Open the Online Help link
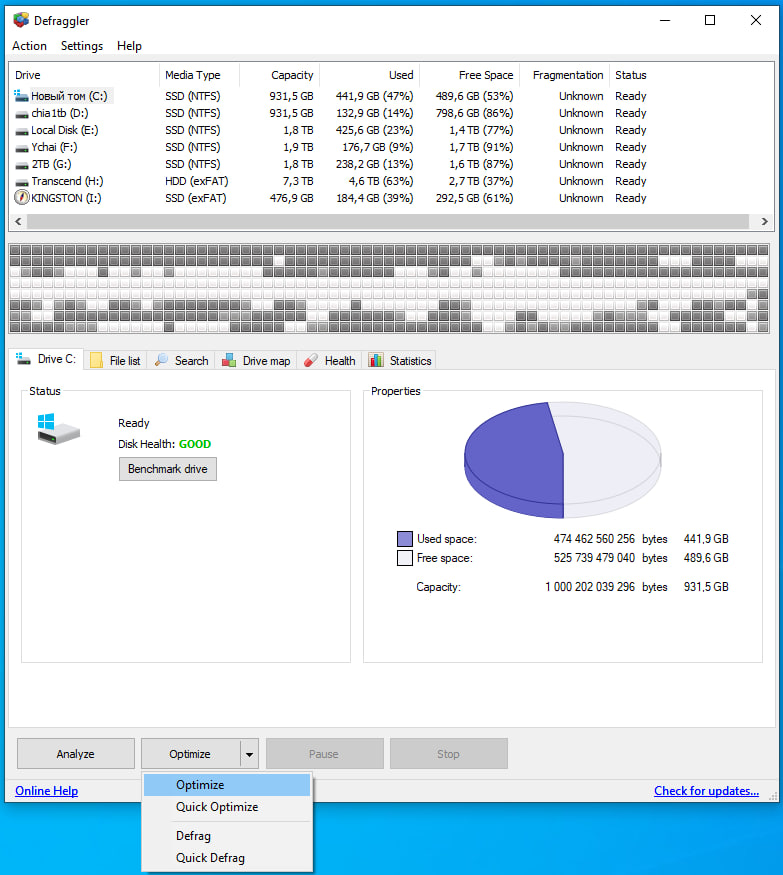783x875 pixels. (46, 791)
